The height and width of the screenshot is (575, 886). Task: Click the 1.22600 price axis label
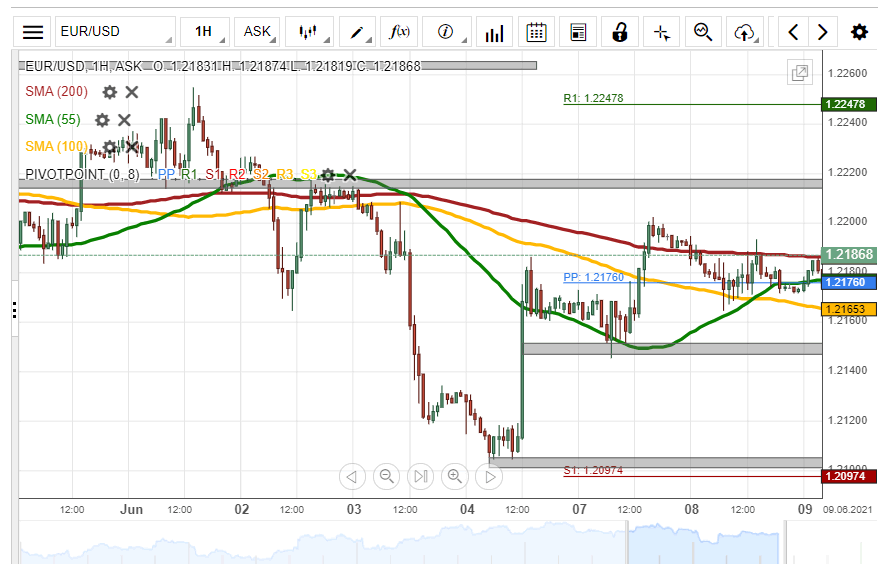click(x=847, y=73)
